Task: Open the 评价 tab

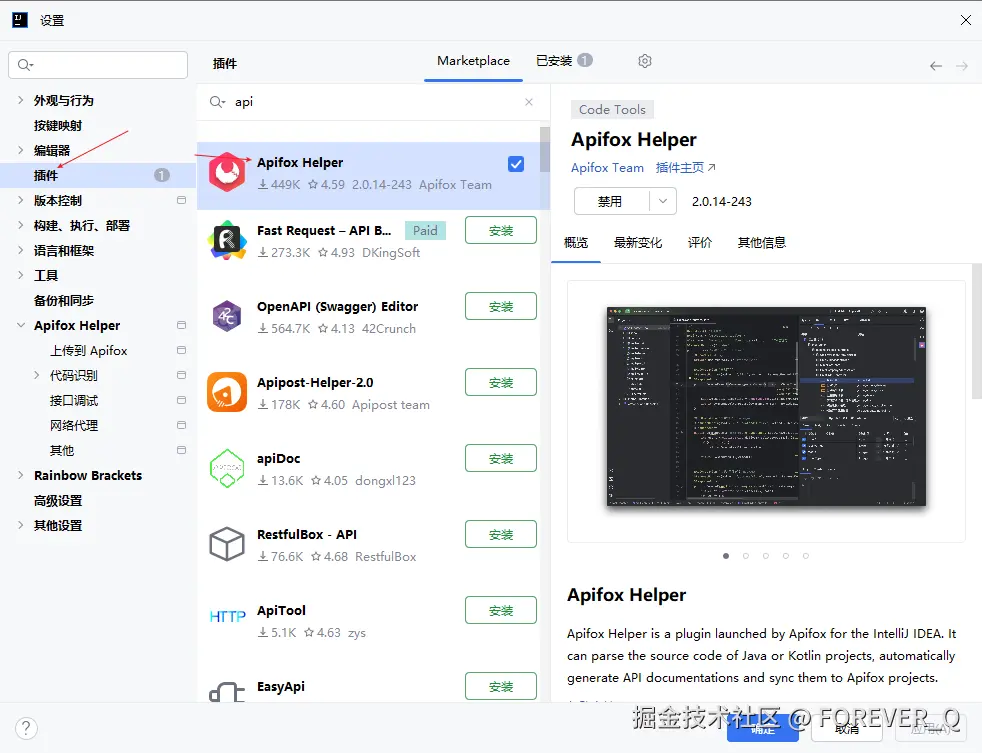Action: click(x=700, y=242)
